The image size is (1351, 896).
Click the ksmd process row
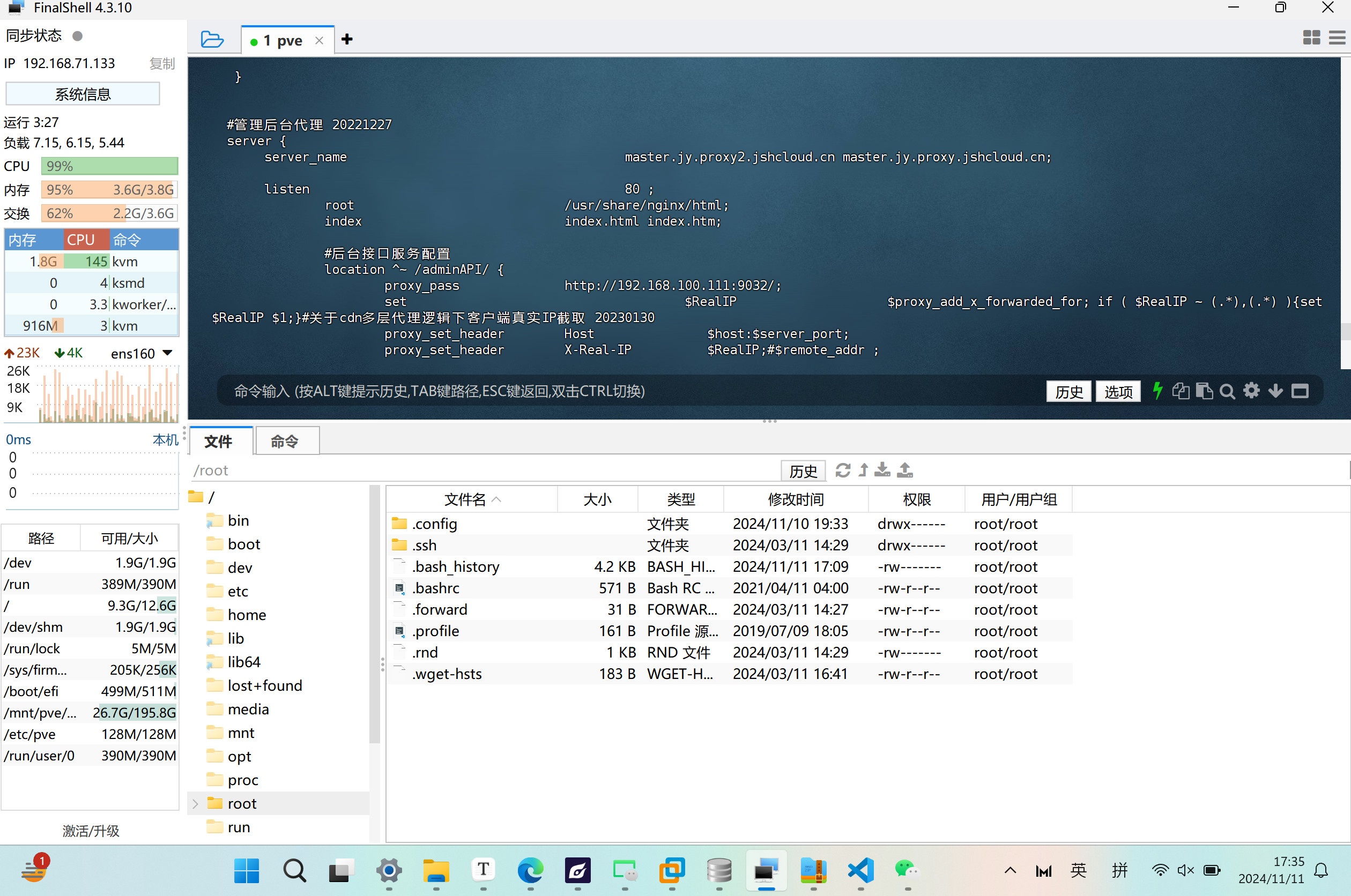click(x=92, y=283)
